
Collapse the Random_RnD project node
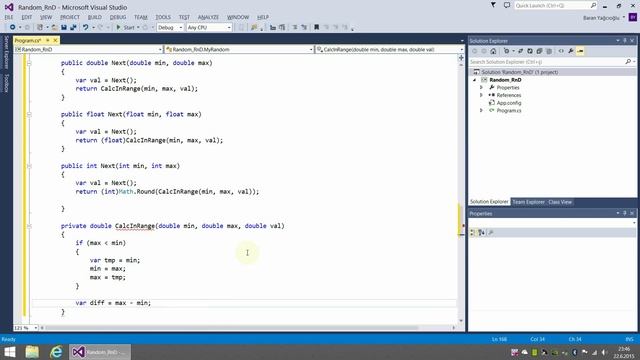tap(475, 80)
